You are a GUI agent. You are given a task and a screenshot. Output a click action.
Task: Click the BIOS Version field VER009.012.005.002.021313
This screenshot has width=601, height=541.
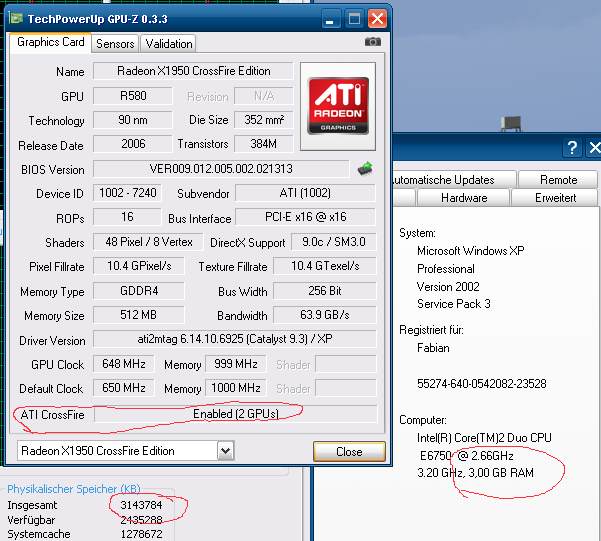tap(221, 169)
